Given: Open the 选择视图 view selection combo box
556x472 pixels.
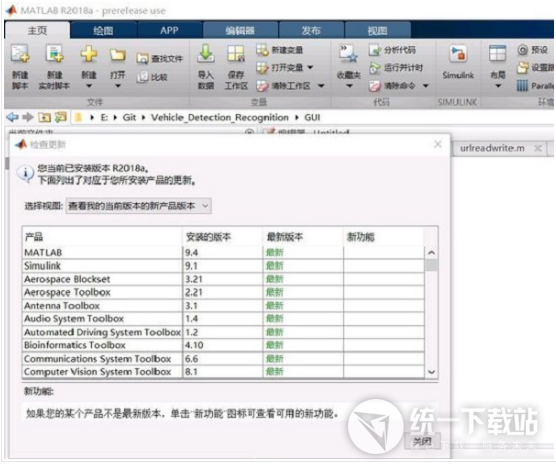Looking at the screenshot, I should coord(139,206).
